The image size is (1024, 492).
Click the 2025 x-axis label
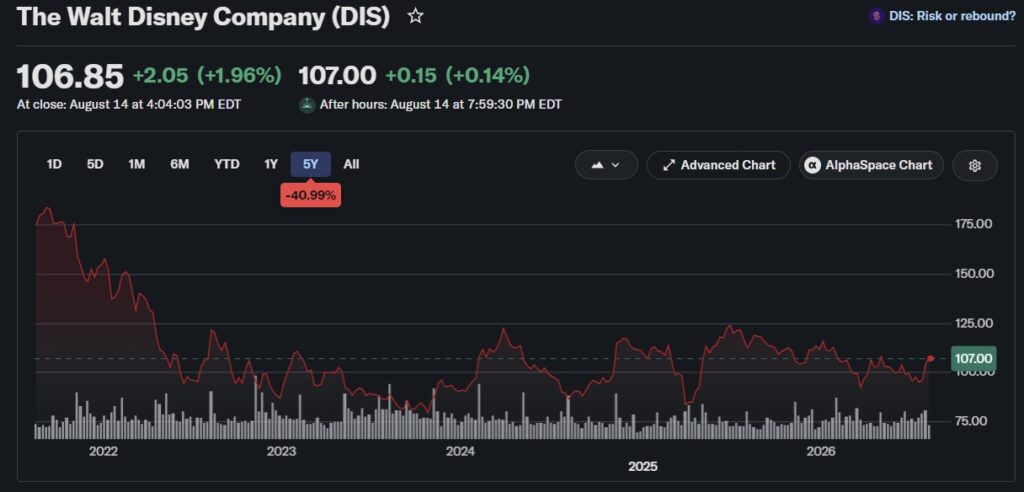point(643,467)
